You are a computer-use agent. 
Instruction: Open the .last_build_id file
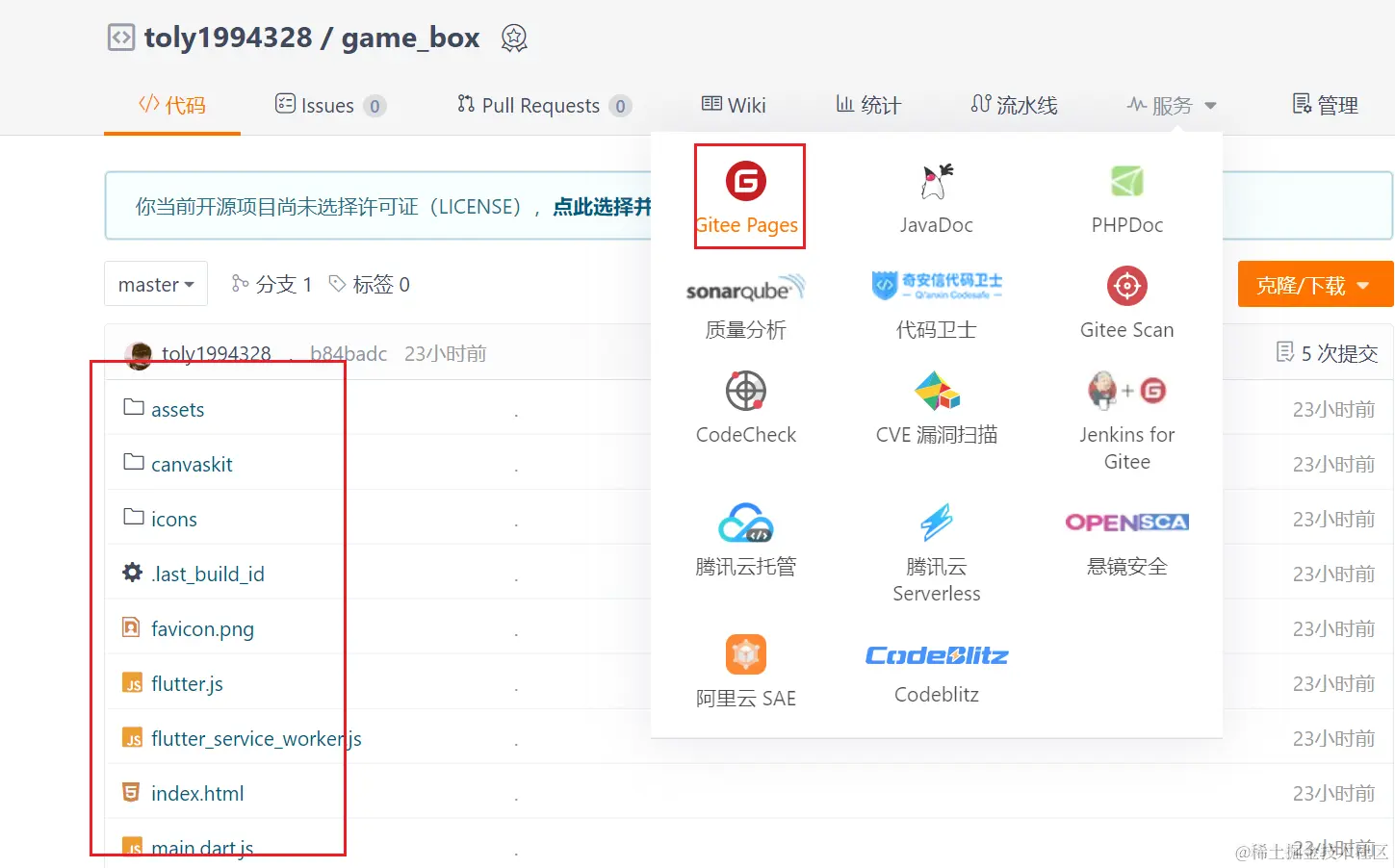point(208,574)
